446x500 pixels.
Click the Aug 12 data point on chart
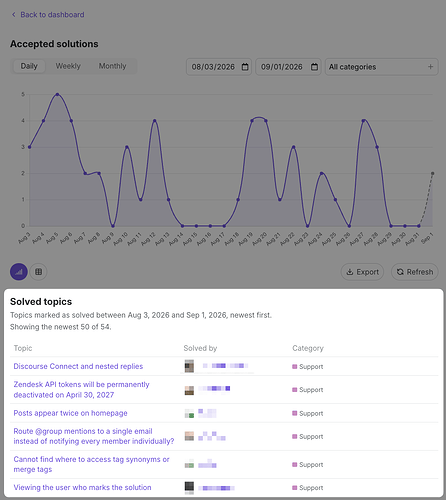[154, 121]
